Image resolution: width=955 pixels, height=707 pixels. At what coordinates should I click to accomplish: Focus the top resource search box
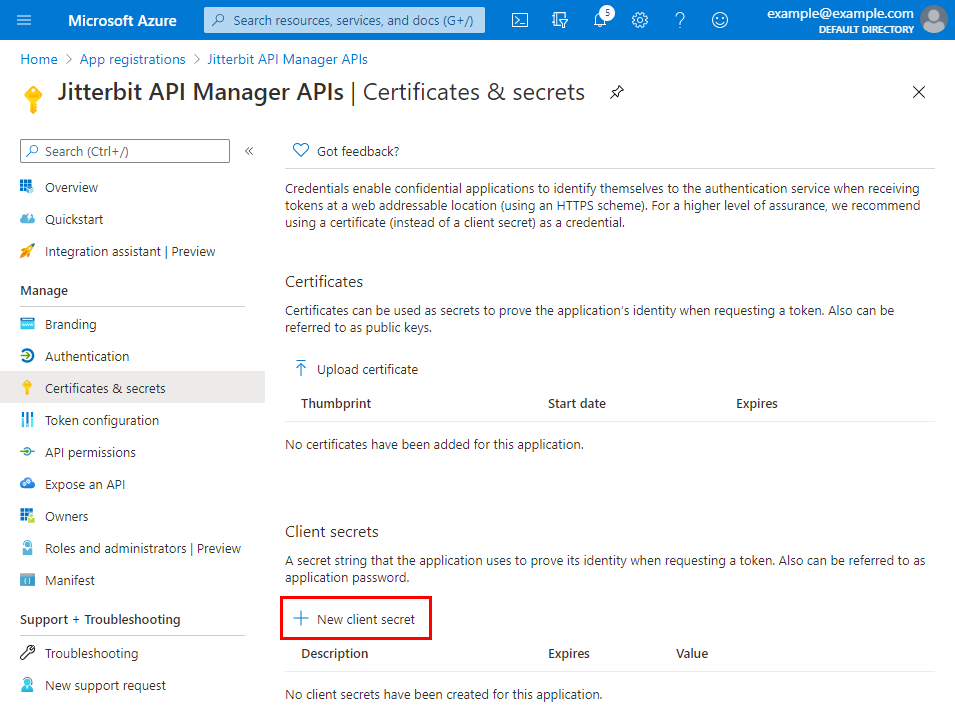coord(345,20)
